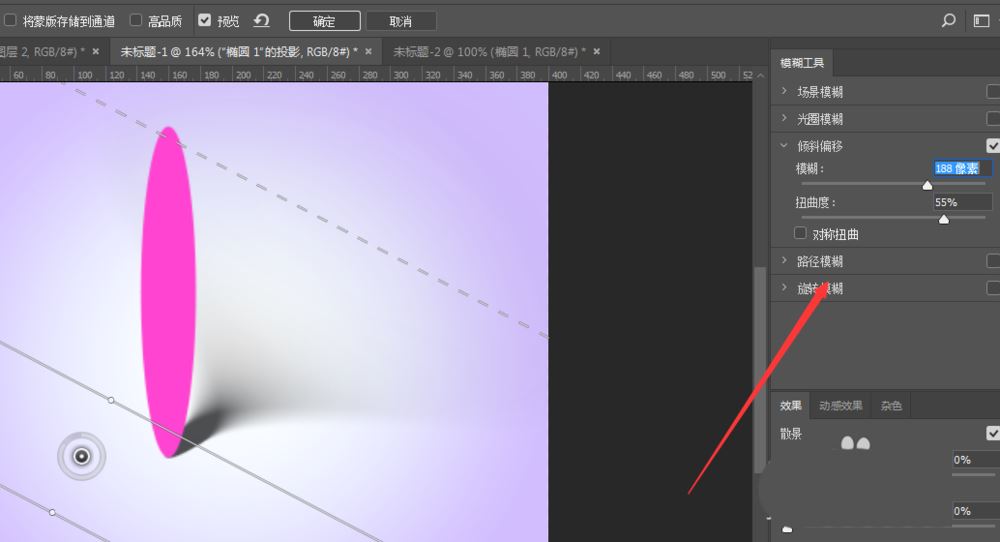Expand the 路径模糊 section
Image resolution: width=1000 pixels, height=542 pixels.
(784, 261)
